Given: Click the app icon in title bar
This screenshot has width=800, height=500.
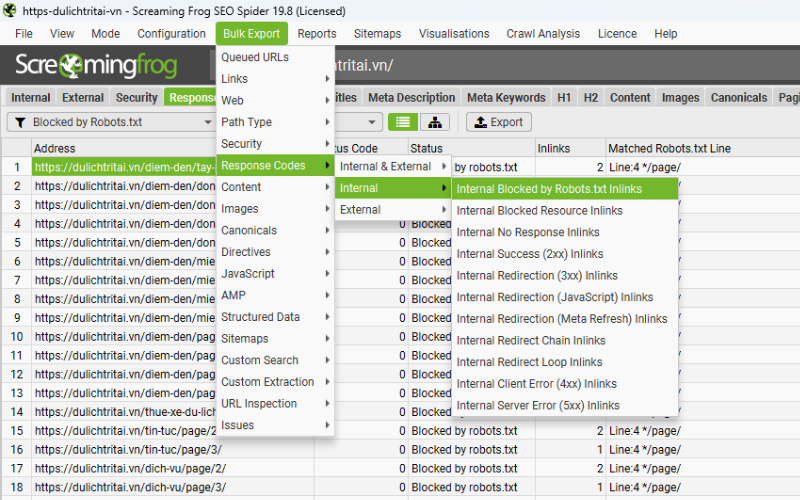Looking at the screenshot, I should [x=10, y=11].
